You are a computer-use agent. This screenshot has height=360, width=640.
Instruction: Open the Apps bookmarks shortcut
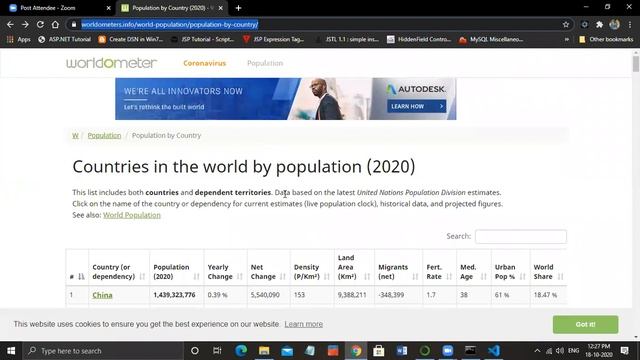pyautogui.click(x=18, y=39)
